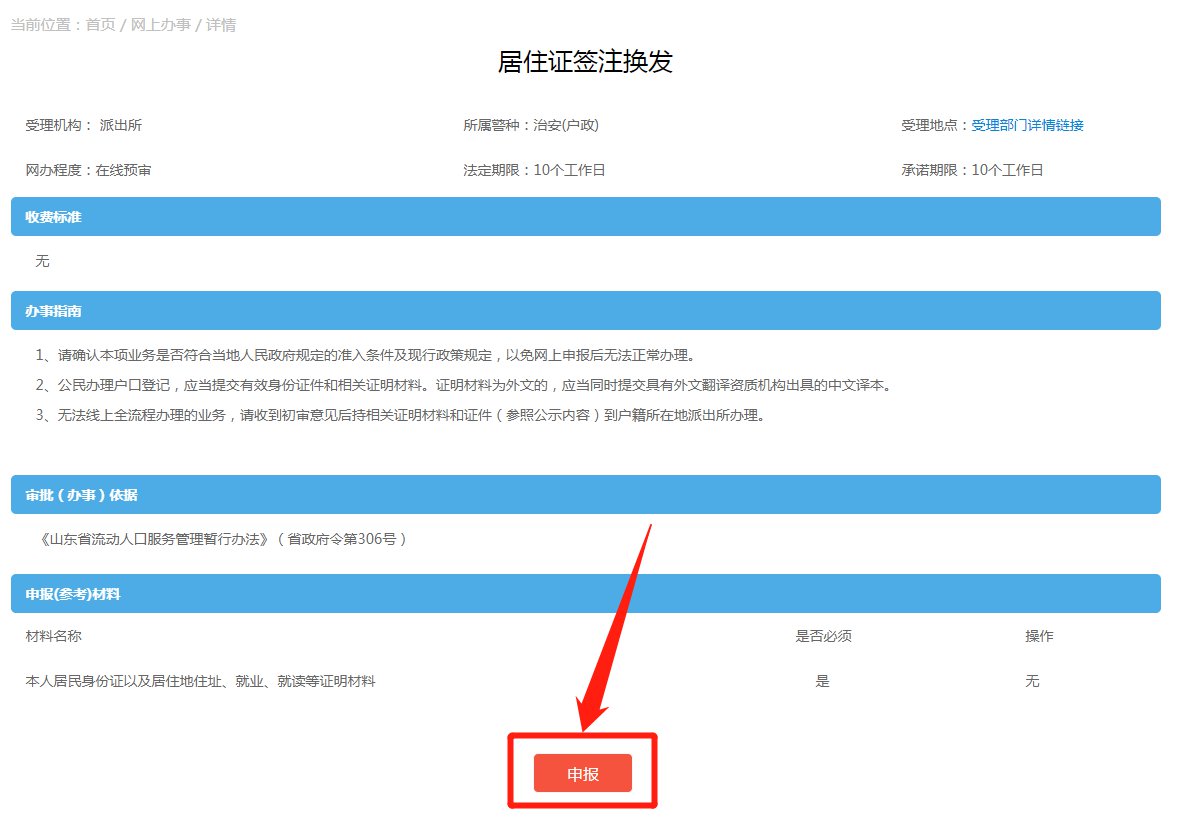Click the 承诺期限 10个工作日 field
The height and width of the screenshot is (820, 1200).
point(972,170)
